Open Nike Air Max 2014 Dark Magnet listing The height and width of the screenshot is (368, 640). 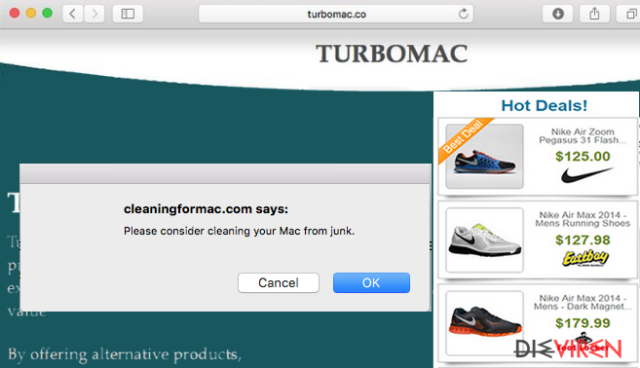(x=582, y=302)
